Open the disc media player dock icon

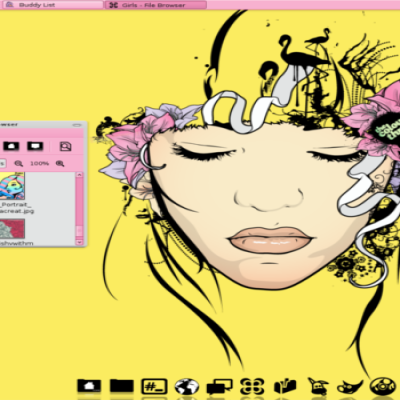[383, 387]
